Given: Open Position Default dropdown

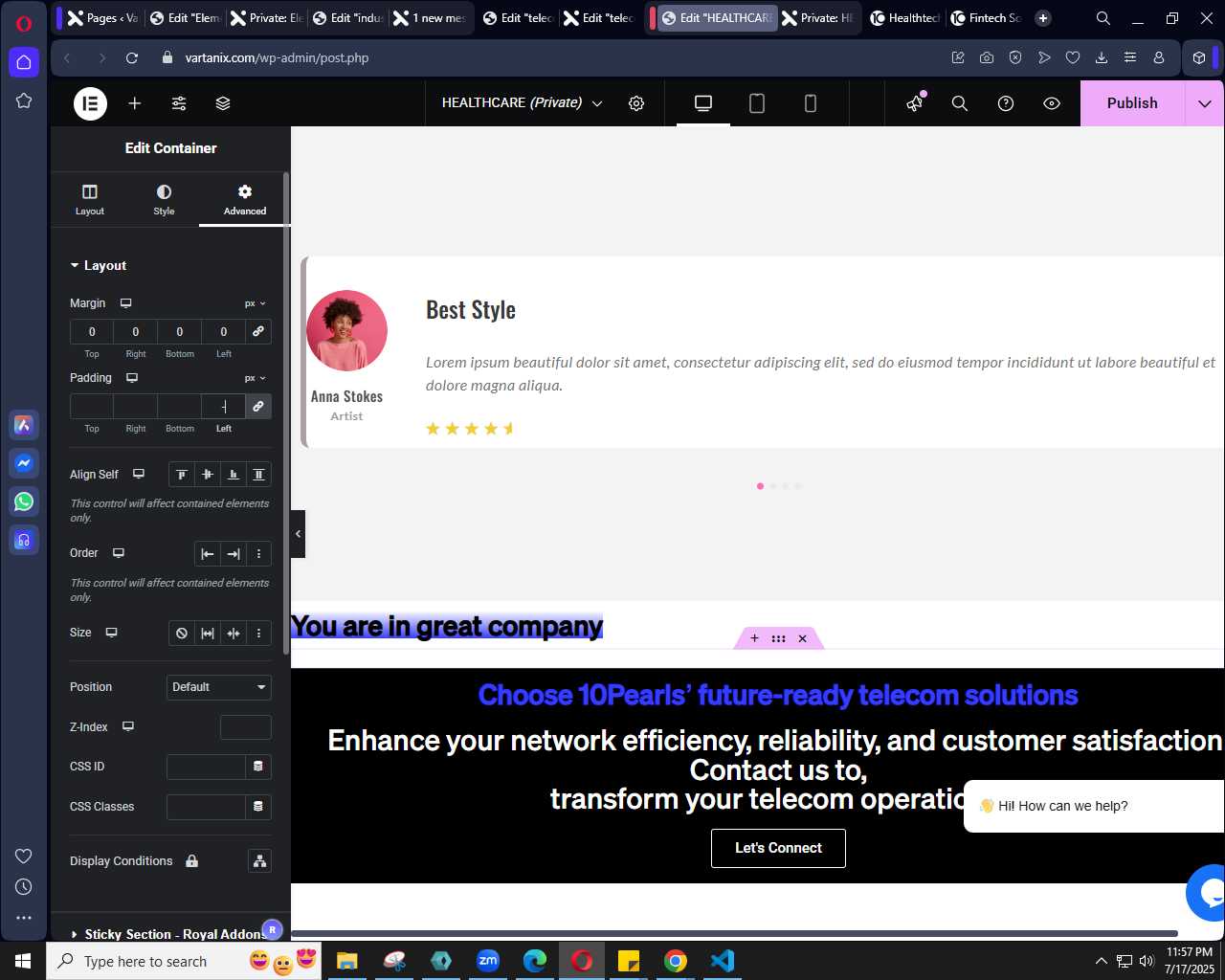Looking at the screenshot, I should tap(219, 687).
